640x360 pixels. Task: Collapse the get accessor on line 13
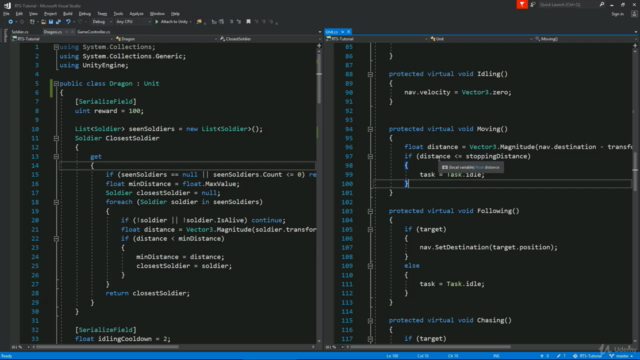pyautogui.click(x=56, y=156)
